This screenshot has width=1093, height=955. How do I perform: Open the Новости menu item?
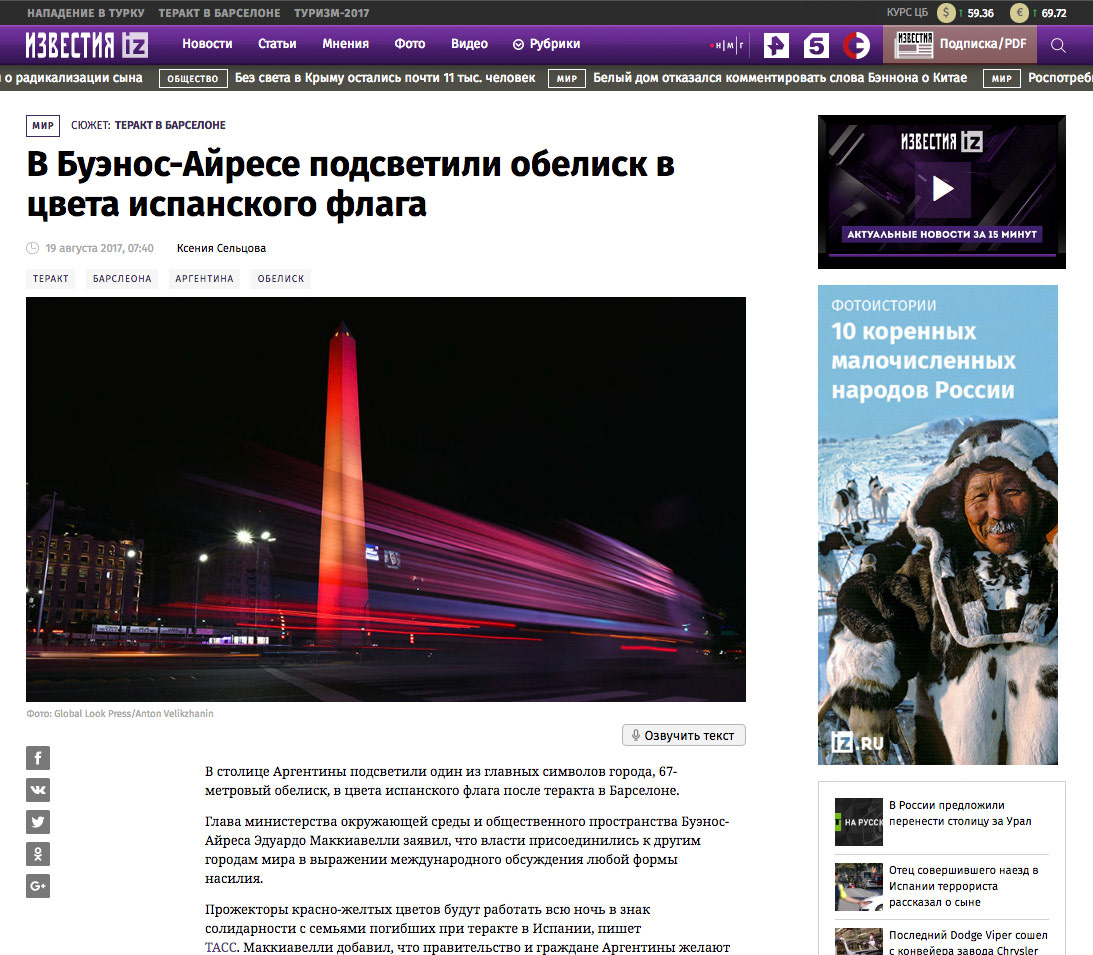(207, 44)
